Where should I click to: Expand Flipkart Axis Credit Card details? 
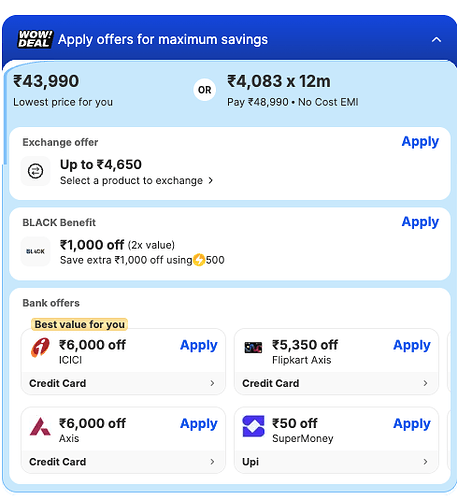pyautogui.click(x=336, y=383)
